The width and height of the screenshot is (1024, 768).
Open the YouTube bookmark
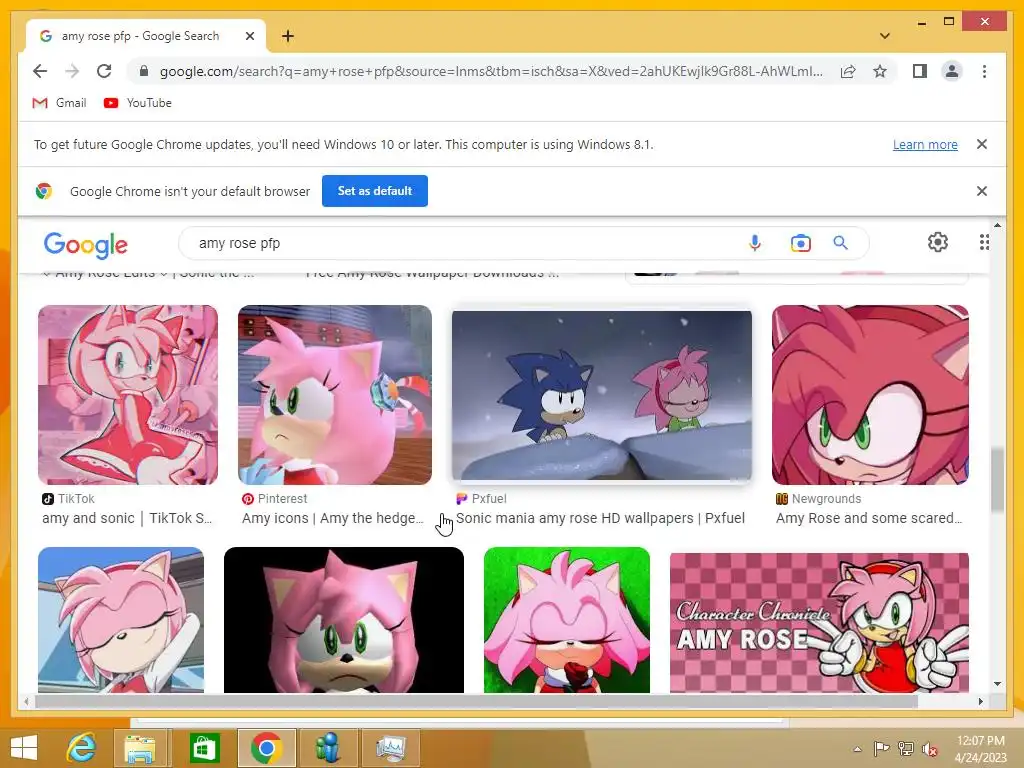[138, 103]
